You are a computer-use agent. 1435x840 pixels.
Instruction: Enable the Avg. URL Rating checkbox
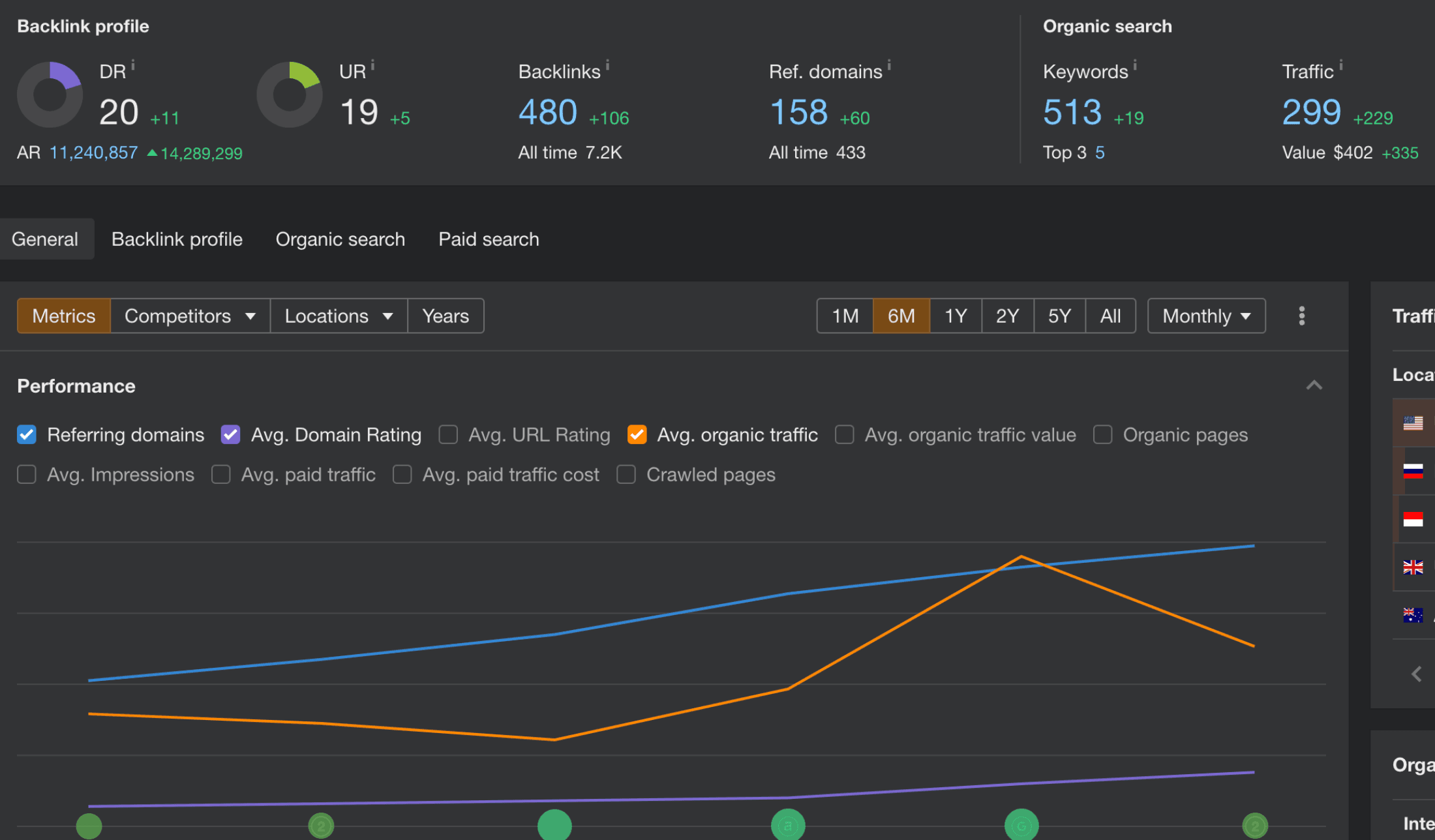[x=448, y=435]
